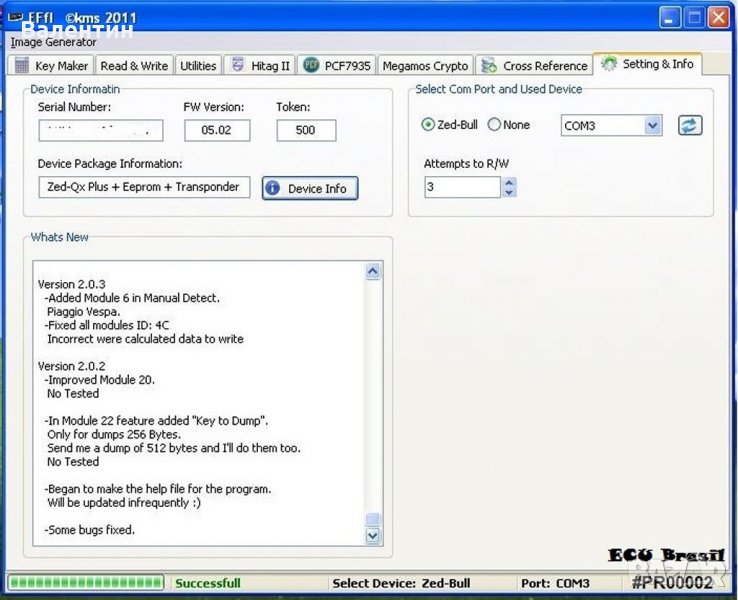The image size is (738, 600).
Task: Open the COM3 port dropdown
Action: click(653, 126)
